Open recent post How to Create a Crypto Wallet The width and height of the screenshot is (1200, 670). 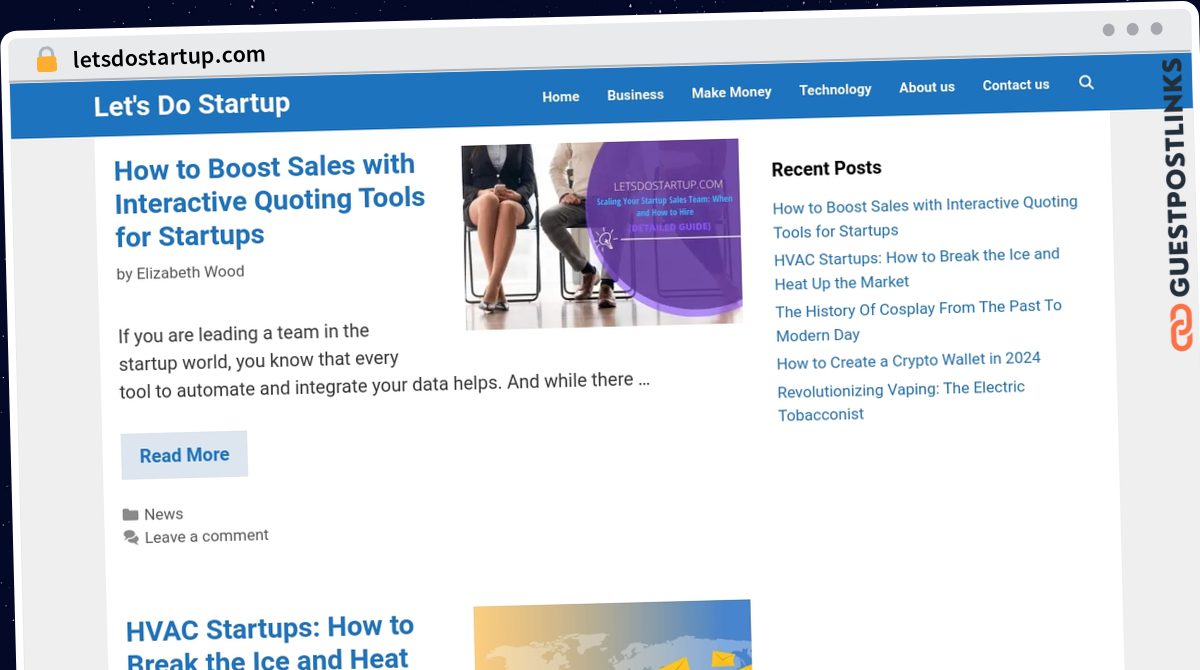(x=909, y=360)
